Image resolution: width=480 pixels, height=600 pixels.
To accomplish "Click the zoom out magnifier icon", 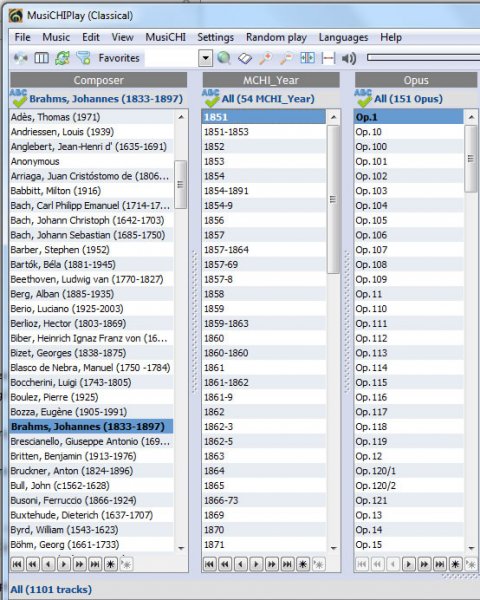I will (286, 58).
